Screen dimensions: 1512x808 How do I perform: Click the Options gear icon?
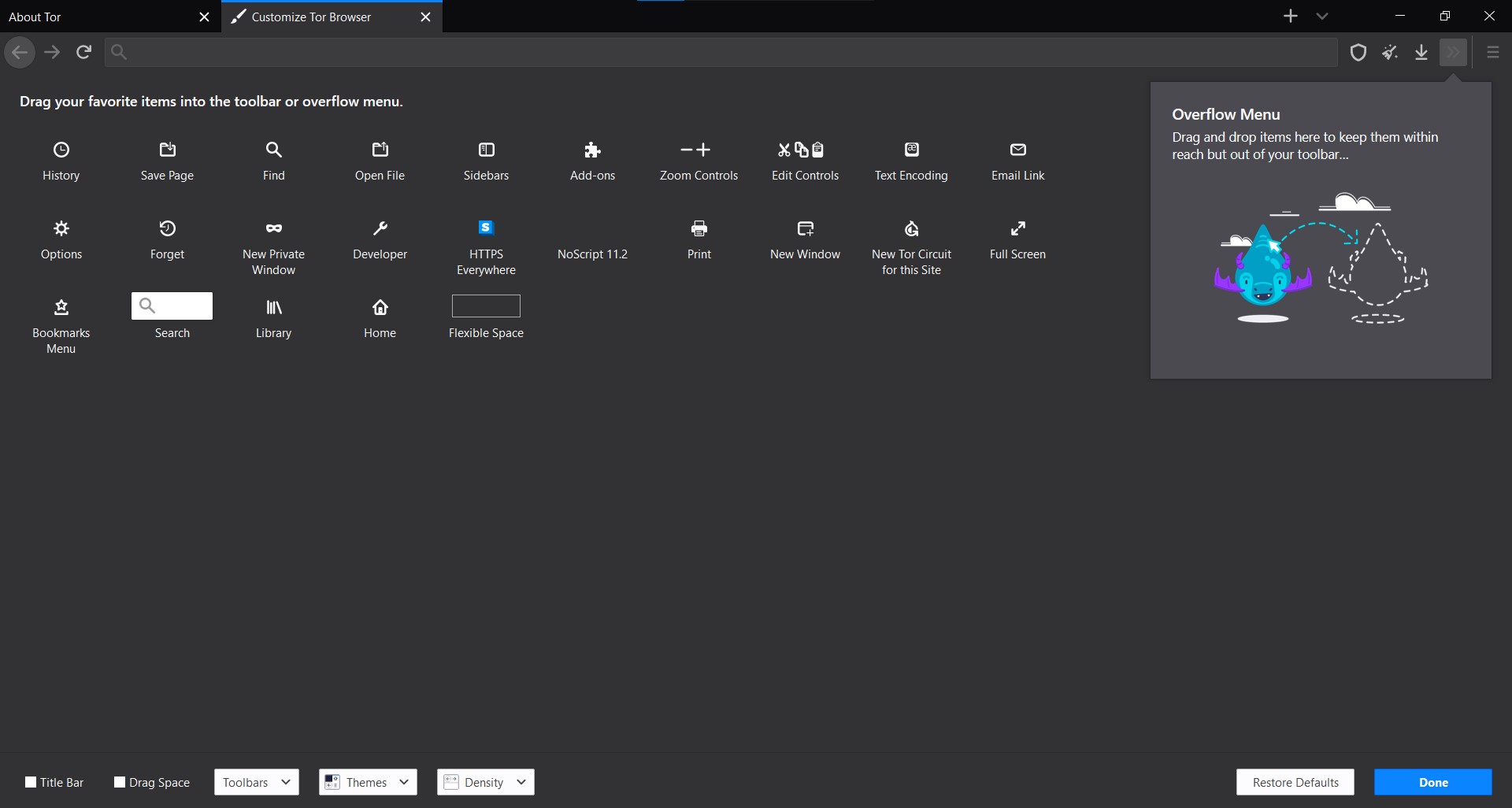(x=61, y=228)
